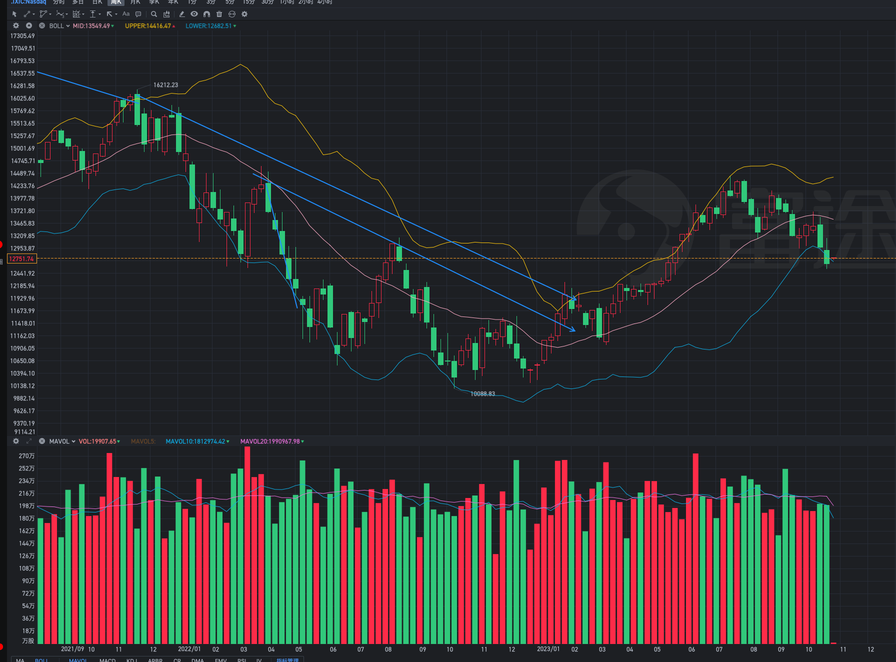The image size is (896, 662).
Task: Select the Fibonacci grid drawing tool
Action: coord(76,14)
